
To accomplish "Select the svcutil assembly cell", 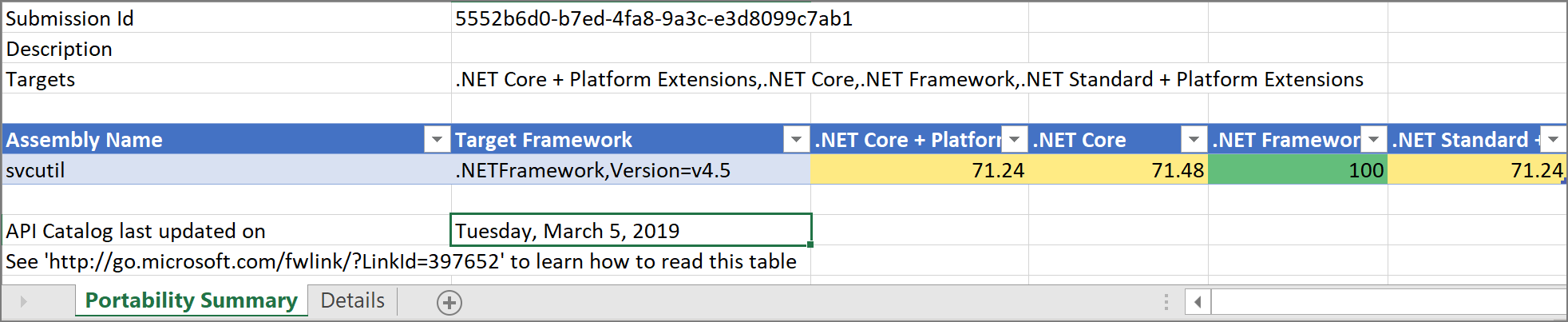I will [x=227, y=170].
